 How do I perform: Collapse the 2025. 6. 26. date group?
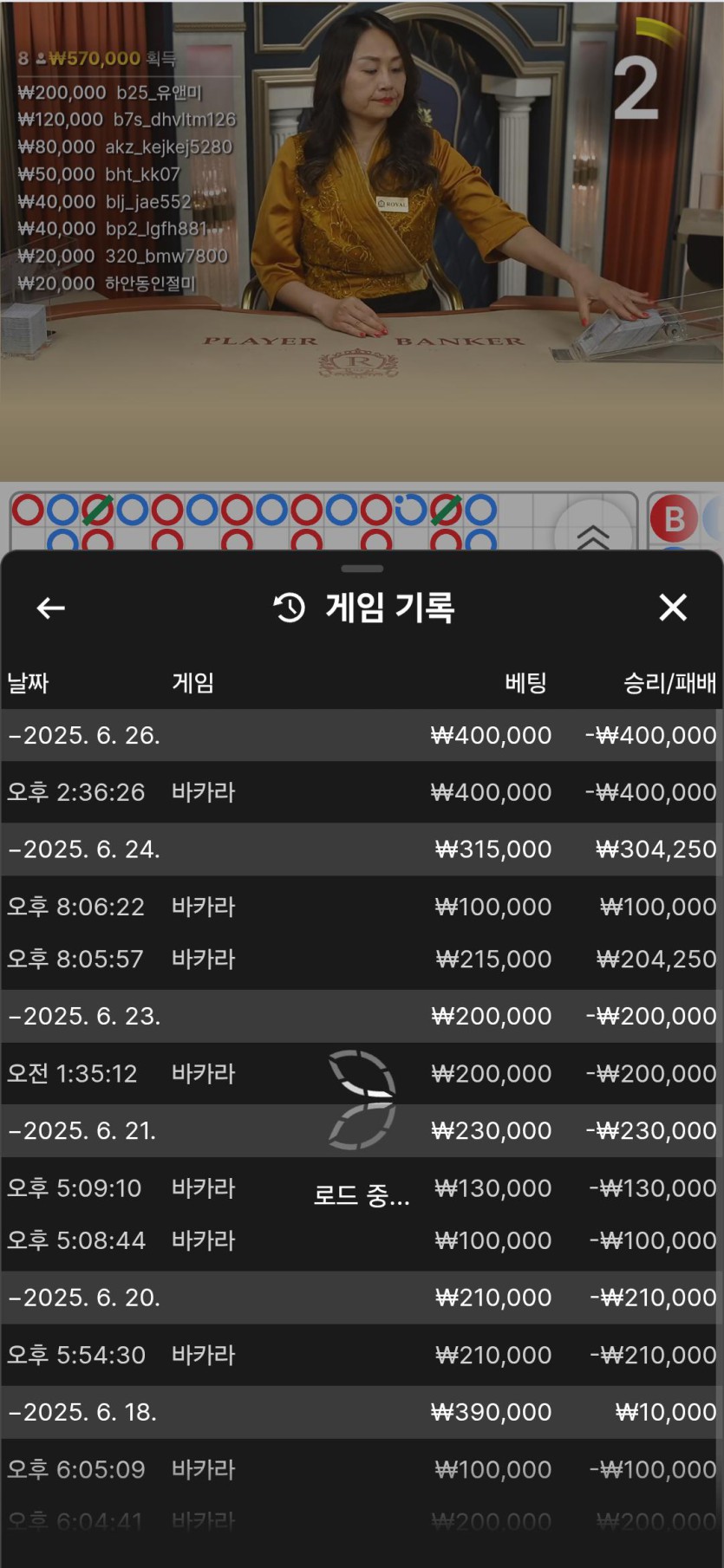(x=84, y=736)
